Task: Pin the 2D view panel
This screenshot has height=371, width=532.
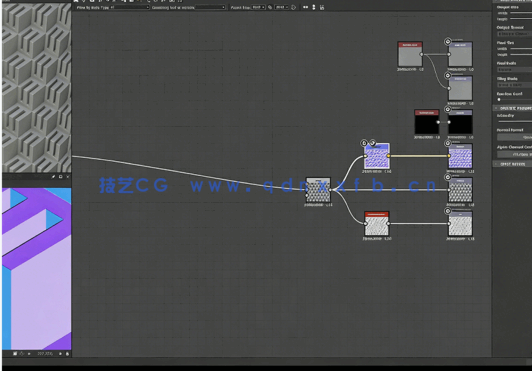Action: point(53,177)
